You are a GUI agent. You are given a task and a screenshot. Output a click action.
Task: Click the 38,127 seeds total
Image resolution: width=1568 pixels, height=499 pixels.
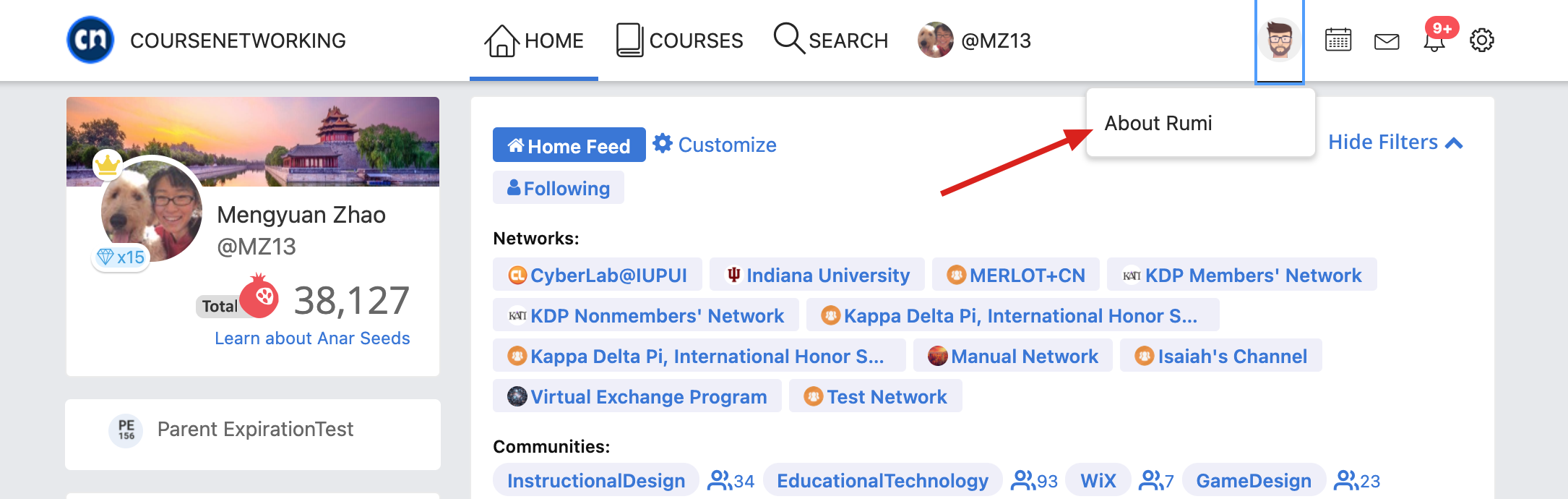[352, 300]
